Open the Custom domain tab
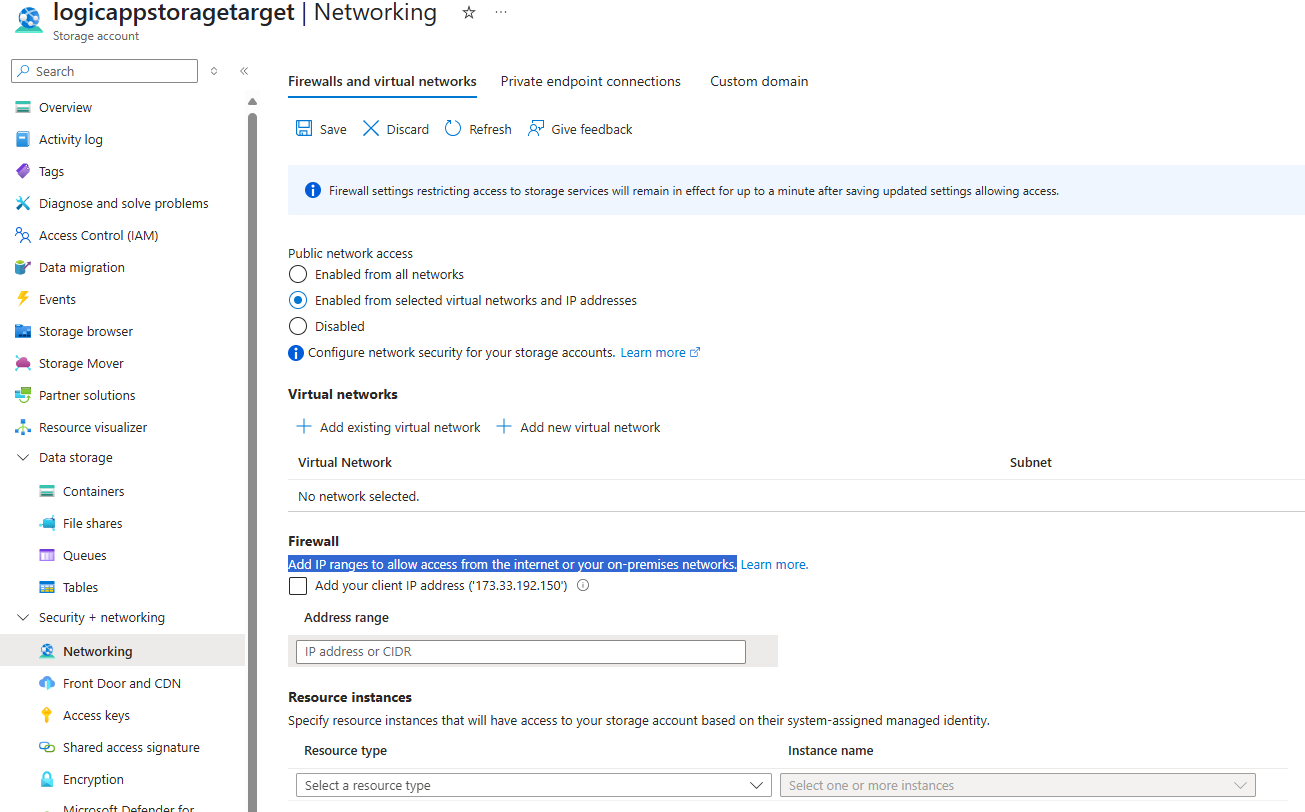This screenshot has width=1305, height=812. tap(759, 81)
